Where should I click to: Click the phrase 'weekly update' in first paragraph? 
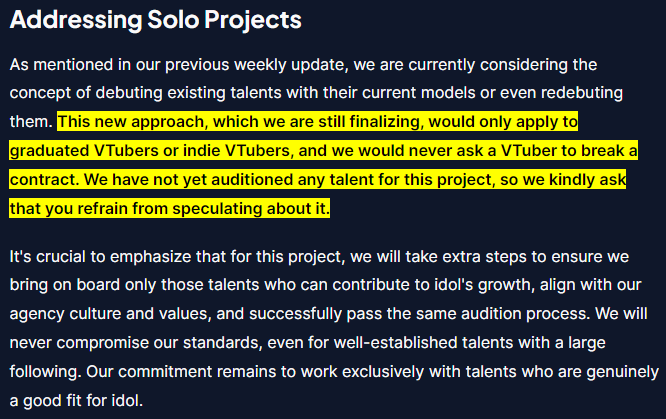(x=291, y=65)
